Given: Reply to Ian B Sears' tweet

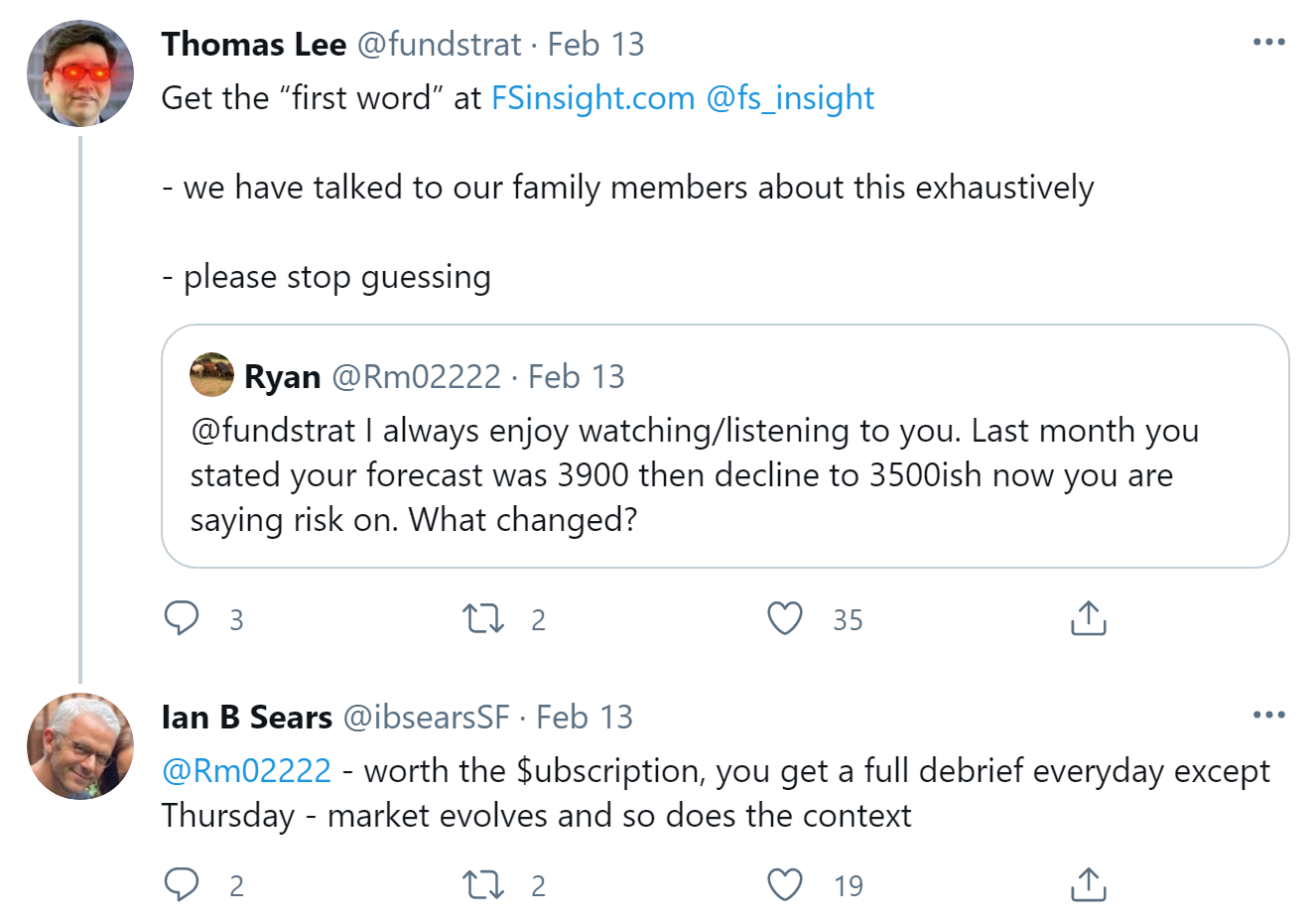Looking at the screenshot, I should pyautogui.click(x=182, y=884).
